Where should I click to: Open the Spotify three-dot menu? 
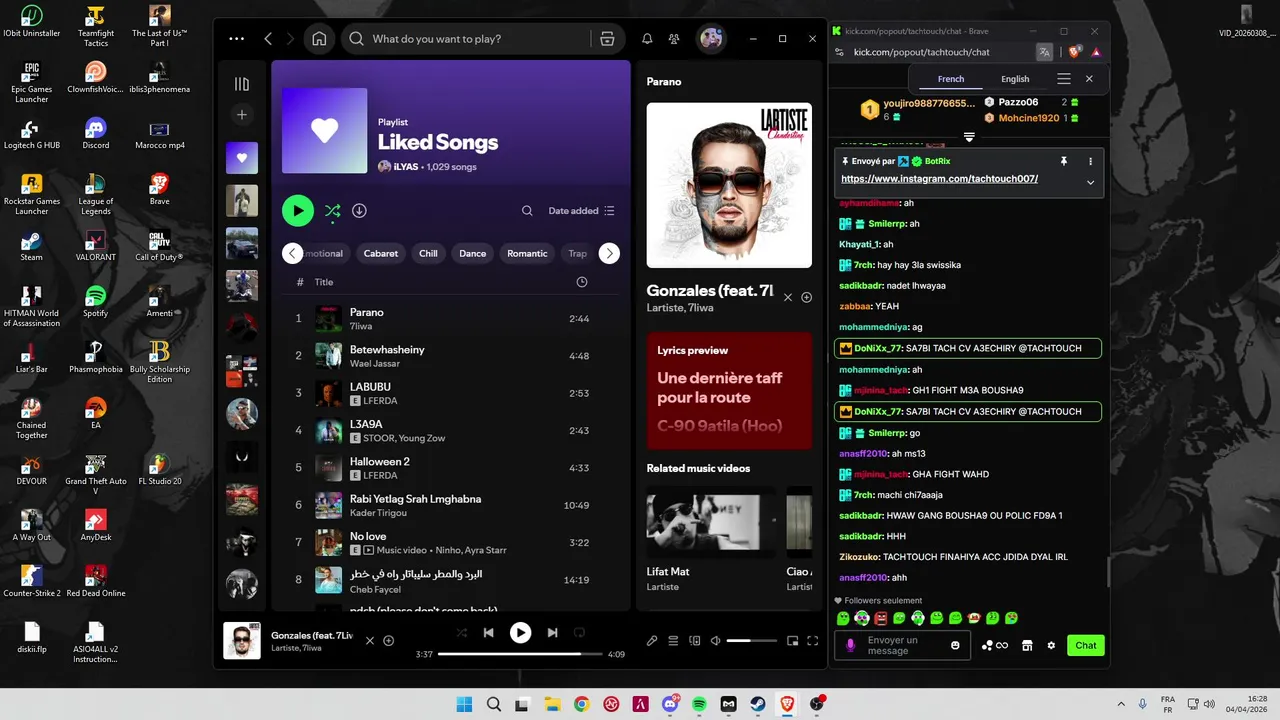click(x=236, y=39)
